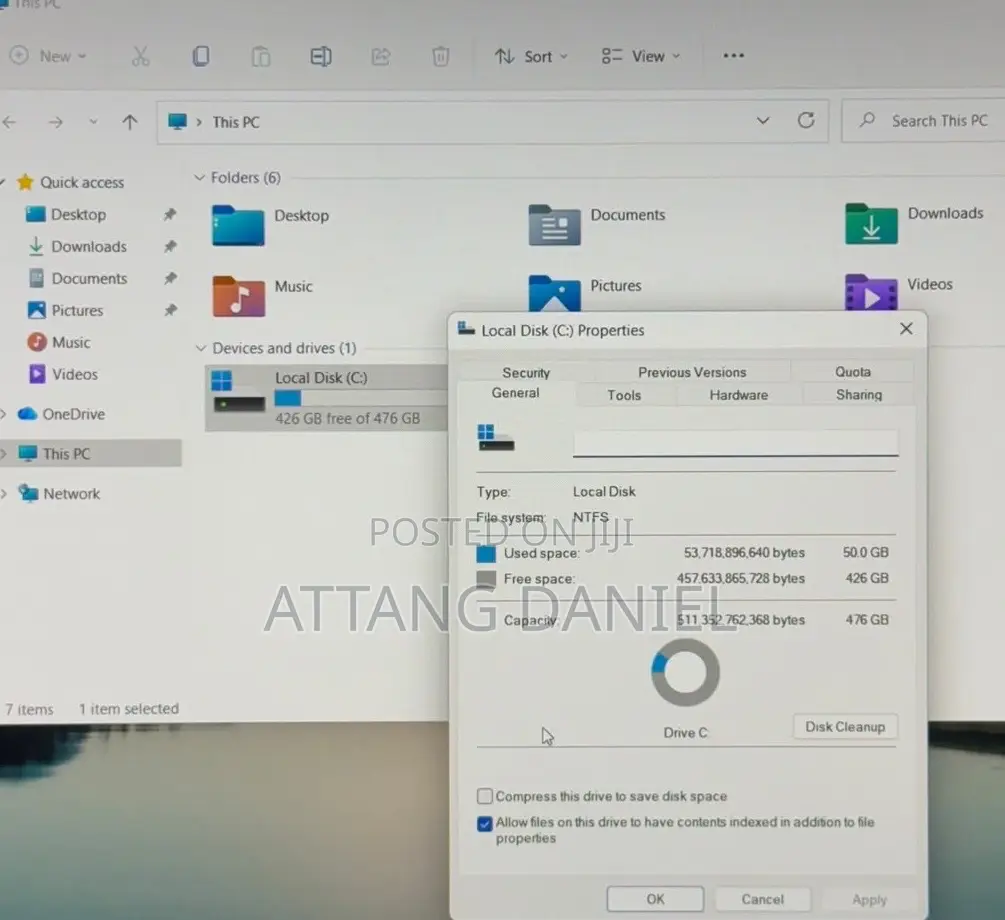Switch to the Security tab
The height and width of the screenshot is (920, 1005).
tap(526, 372)
